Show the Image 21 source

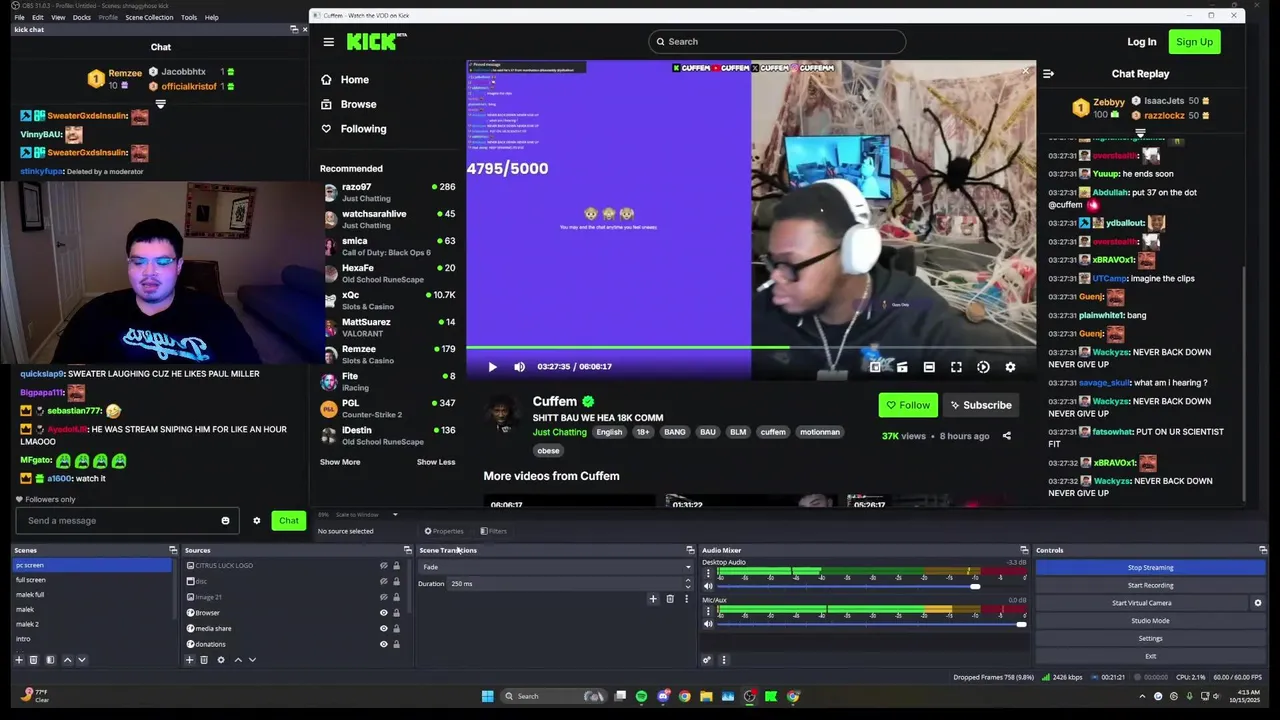383,597
